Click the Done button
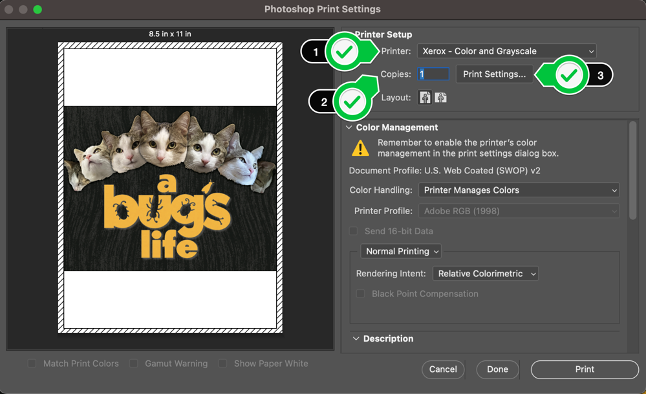The image size is (646, 394). coord(498,369)
